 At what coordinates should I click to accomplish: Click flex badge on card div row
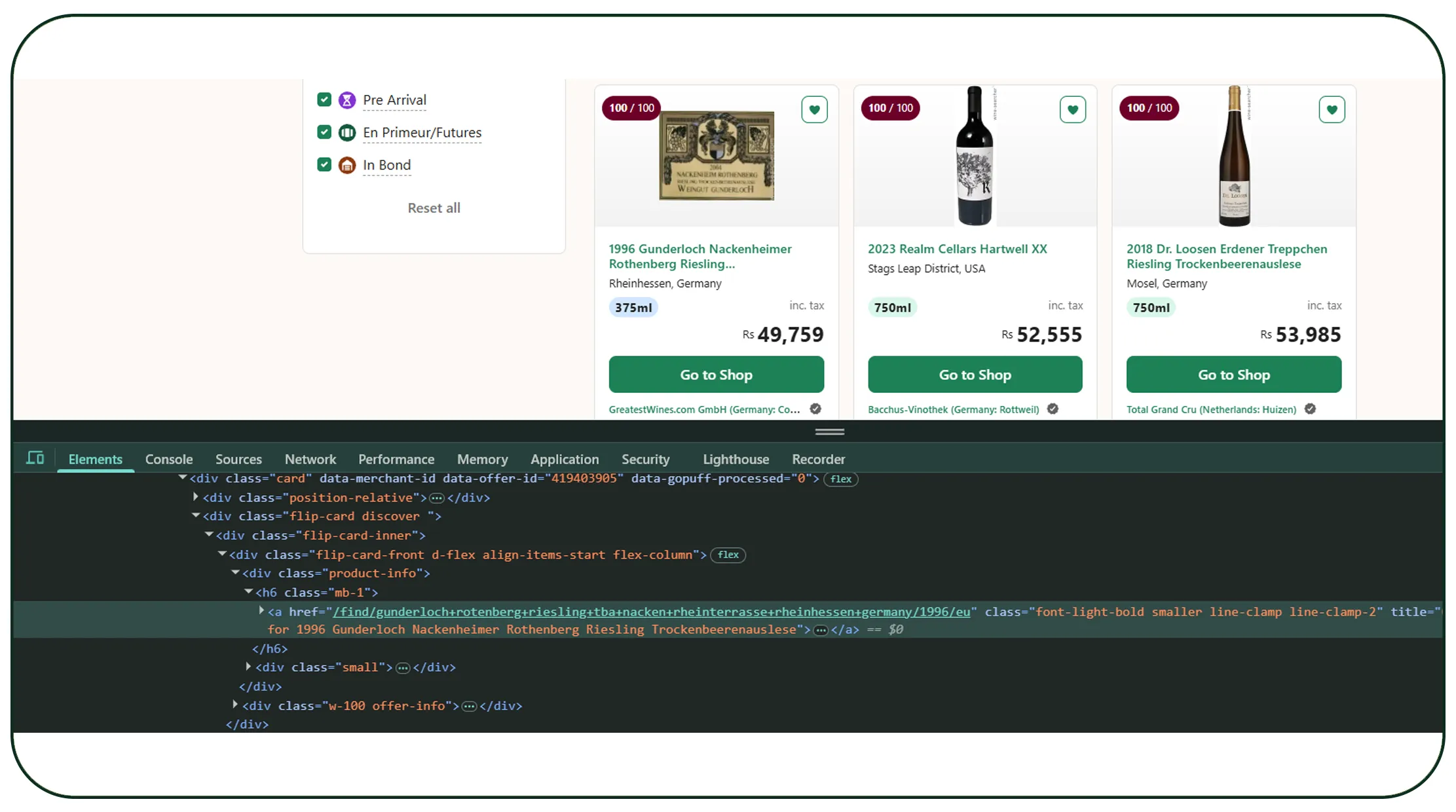point(841,479)
